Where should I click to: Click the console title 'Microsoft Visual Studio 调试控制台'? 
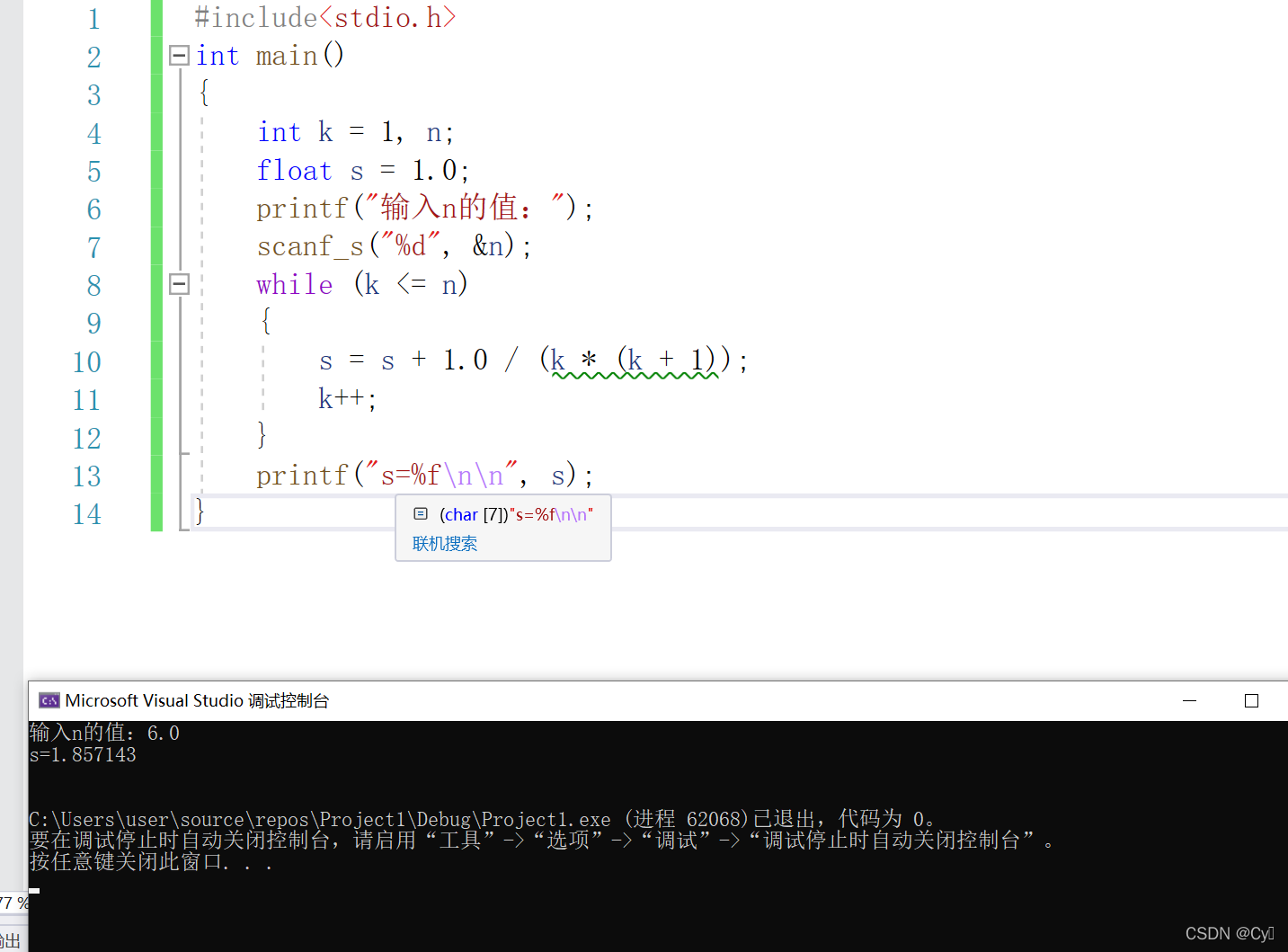coord(197,700)
